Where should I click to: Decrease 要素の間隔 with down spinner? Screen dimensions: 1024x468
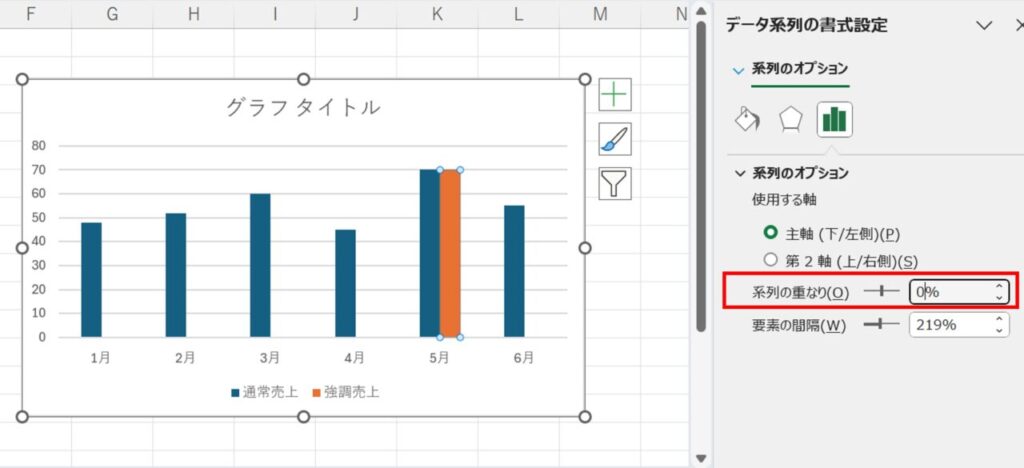coord(999,330)
